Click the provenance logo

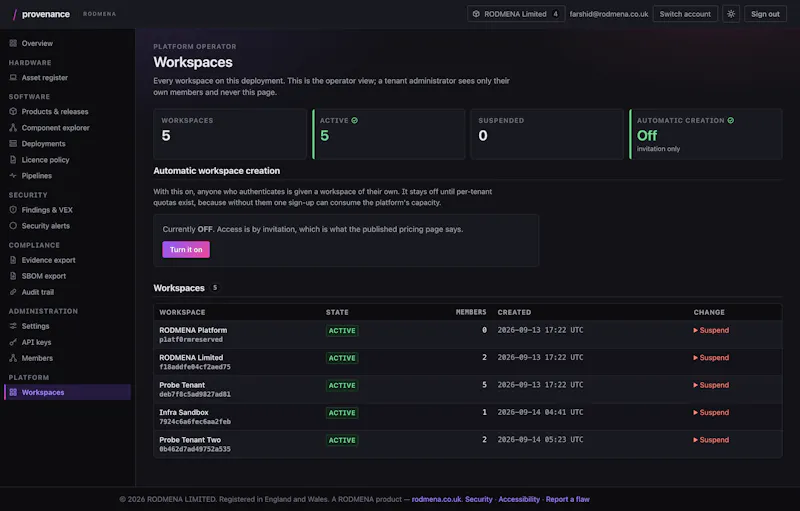(x=41, y=14)
